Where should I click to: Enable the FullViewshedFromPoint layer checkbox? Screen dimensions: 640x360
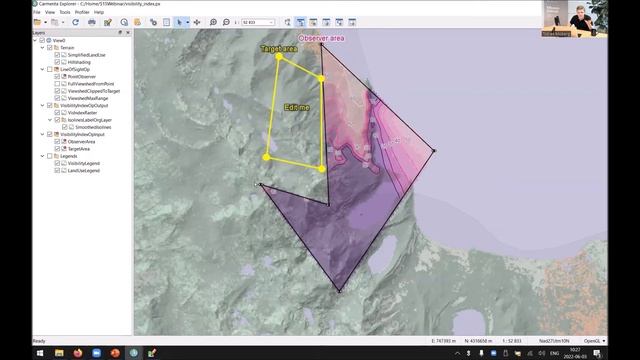tap(57, 84)
